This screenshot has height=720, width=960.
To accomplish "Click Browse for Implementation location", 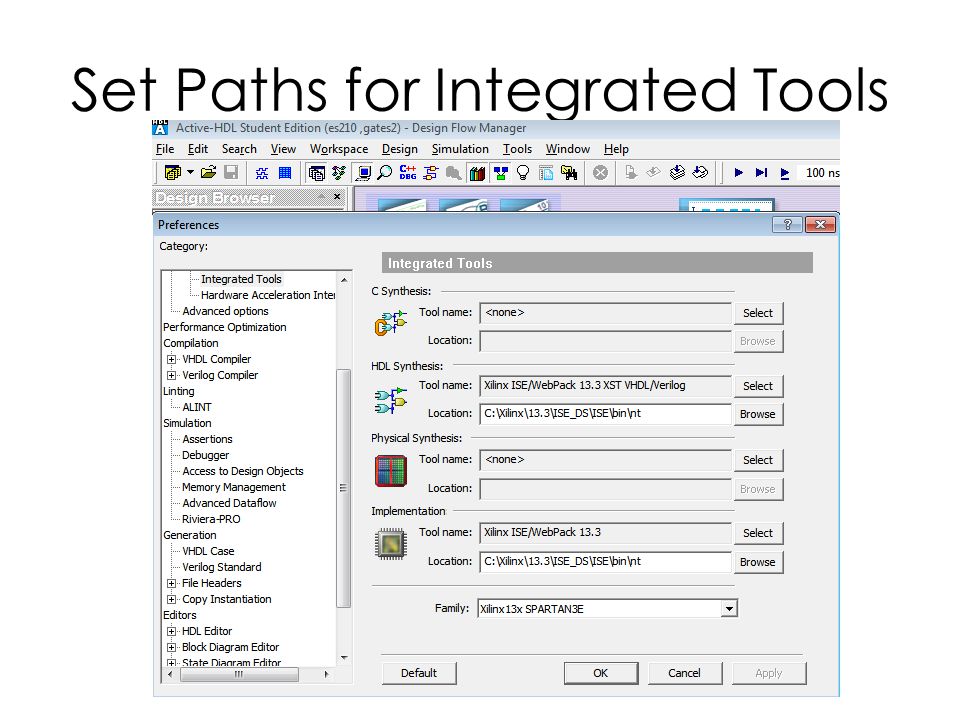I will 758,562.
